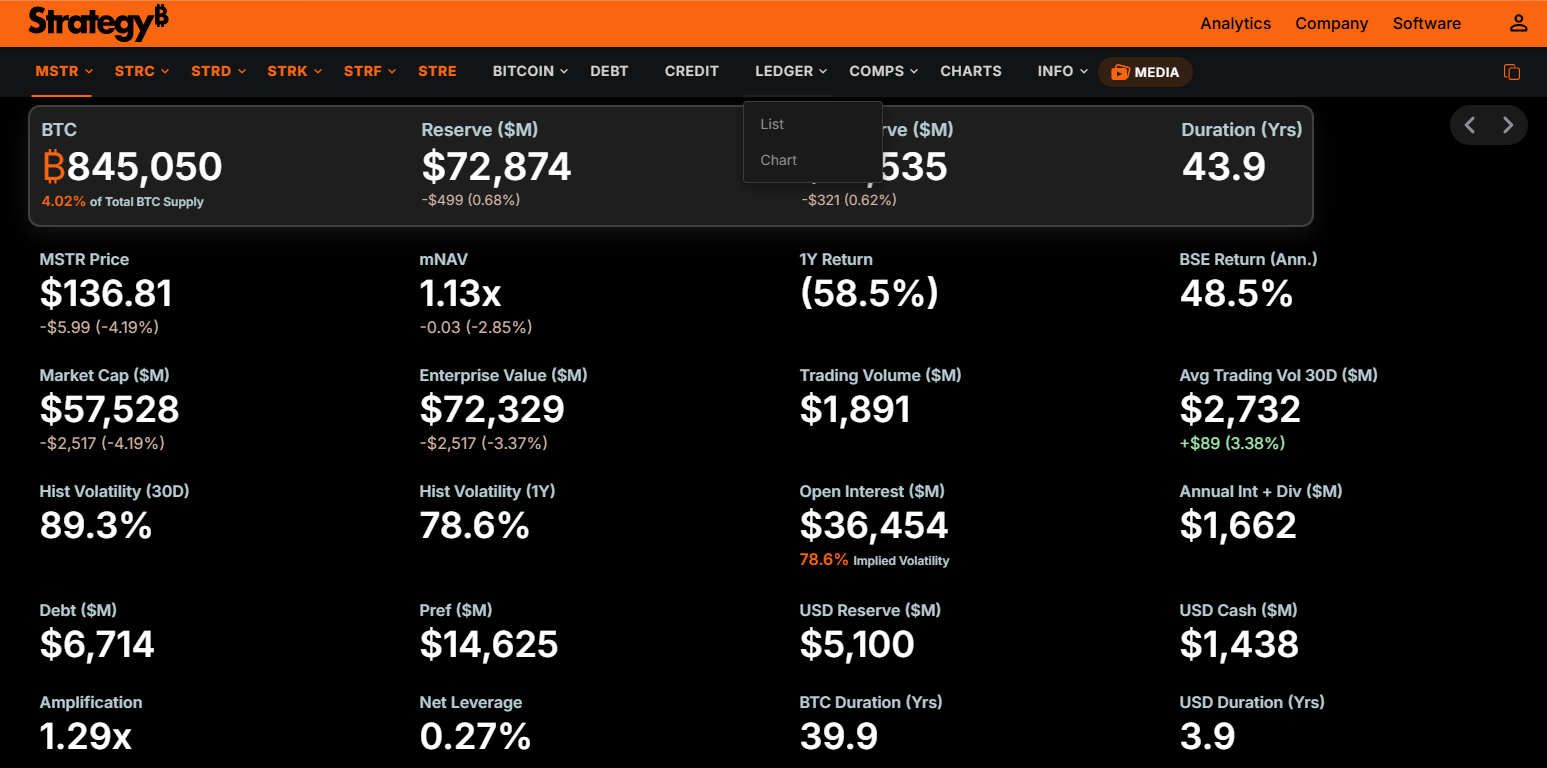Screen dimensions: 1547x768
Task: Open the user account icon
Action: pos(1518,23)
